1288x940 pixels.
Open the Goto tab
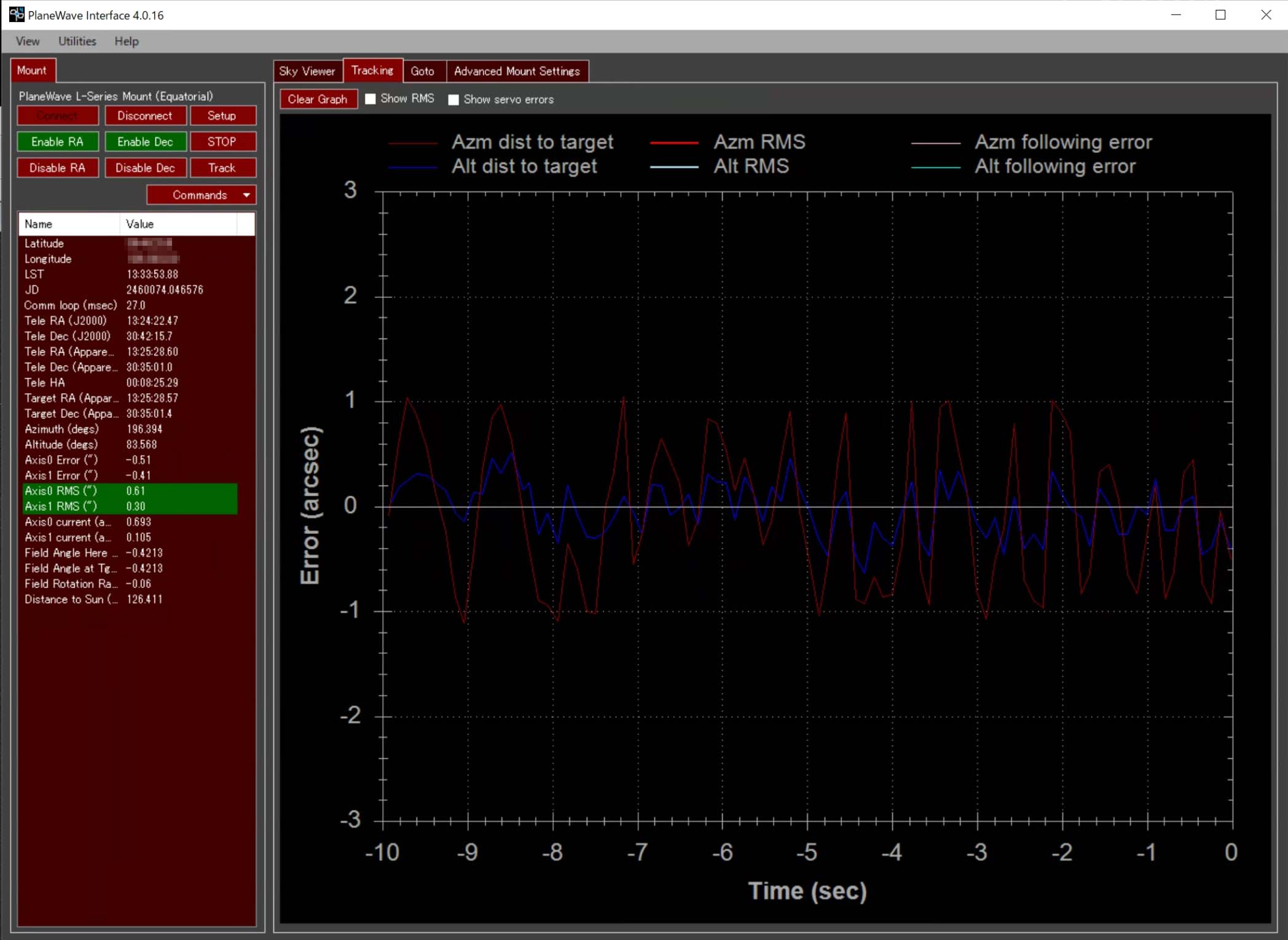click(x=423, y=71)
